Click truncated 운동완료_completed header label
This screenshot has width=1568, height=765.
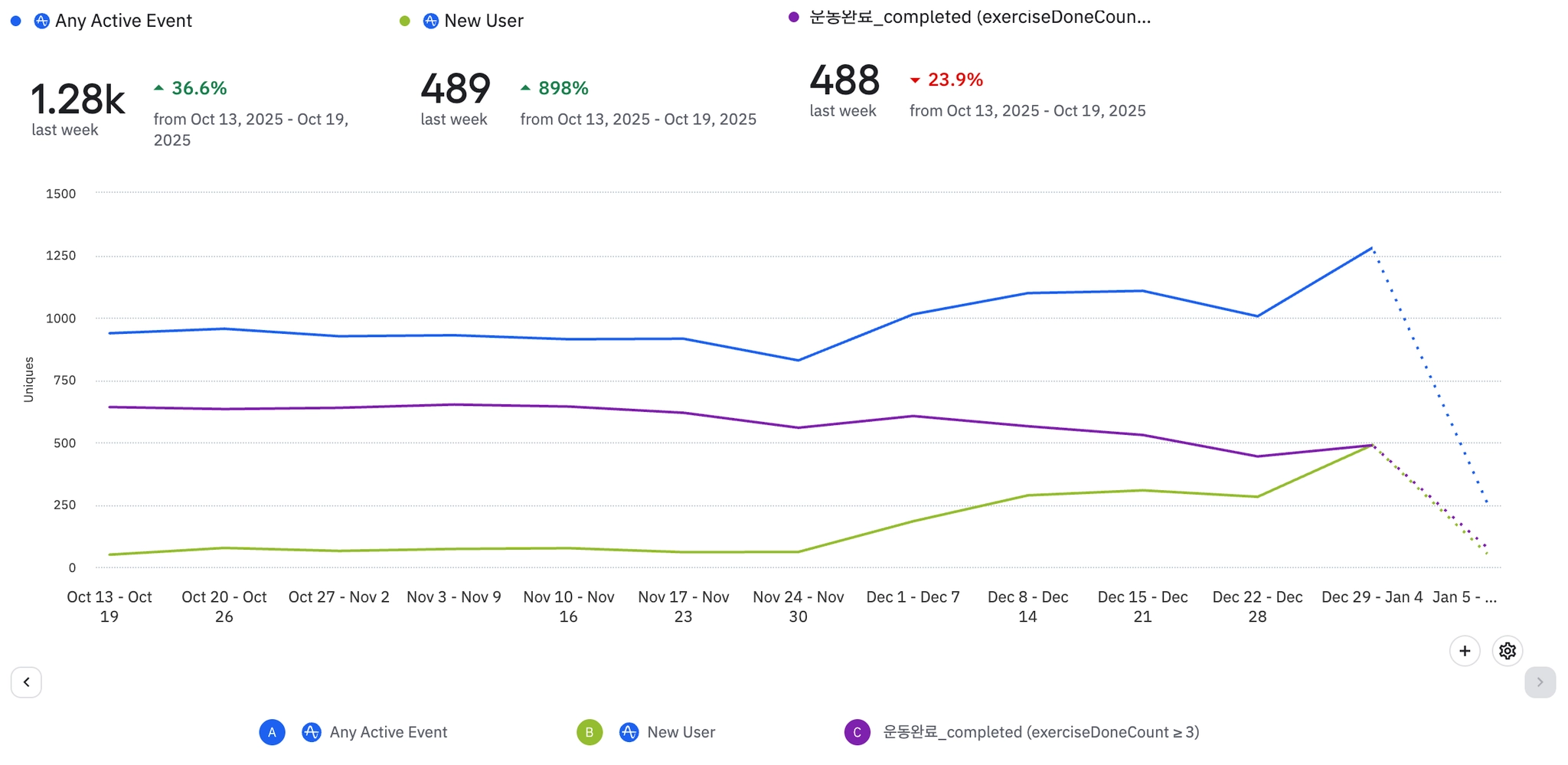pyautogui.click(x=979, y=17)
